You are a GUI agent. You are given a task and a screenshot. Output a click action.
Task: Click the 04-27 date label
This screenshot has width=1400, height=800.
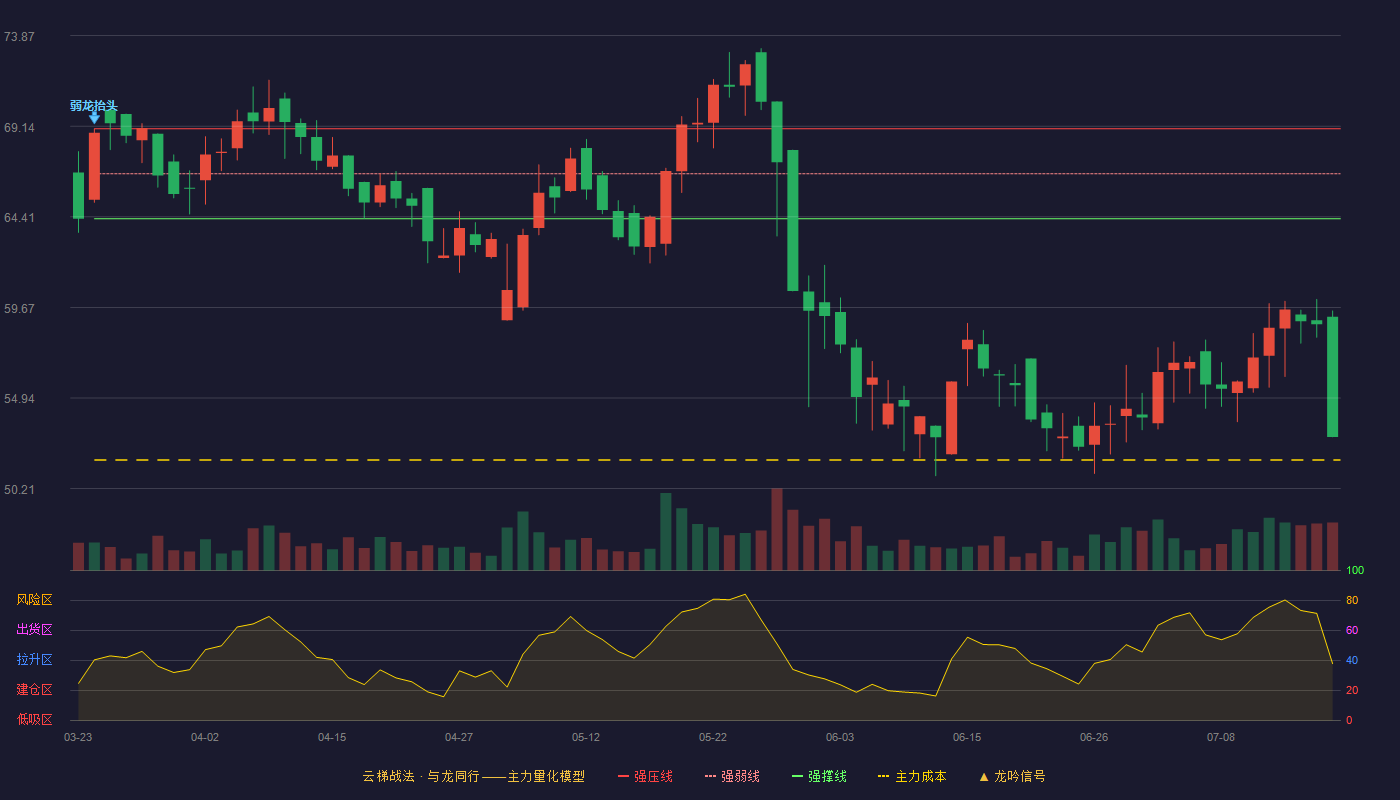pos(459,737)
